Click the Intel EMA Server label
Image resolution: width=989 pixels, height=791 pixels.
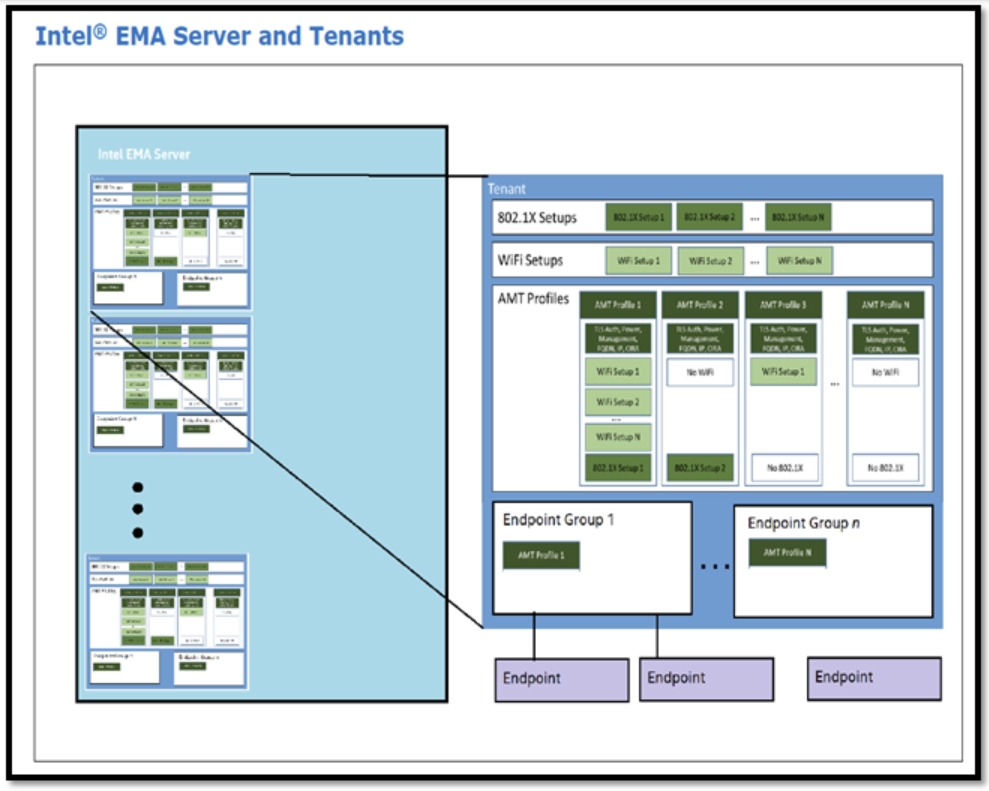click(x=143, y=154)
